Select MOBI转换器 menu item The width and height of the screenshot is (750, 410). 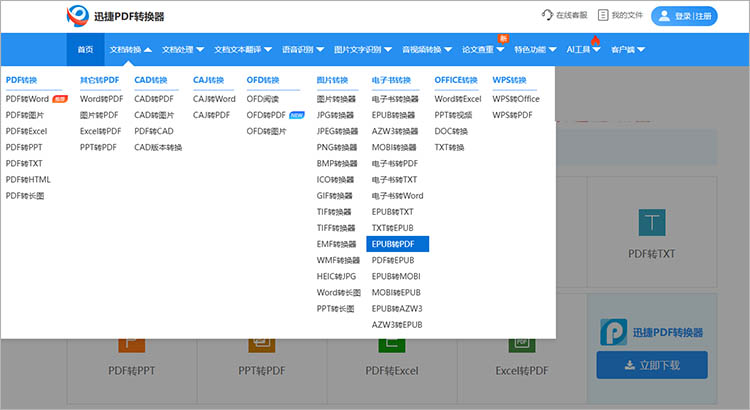(x=394, y=147)
